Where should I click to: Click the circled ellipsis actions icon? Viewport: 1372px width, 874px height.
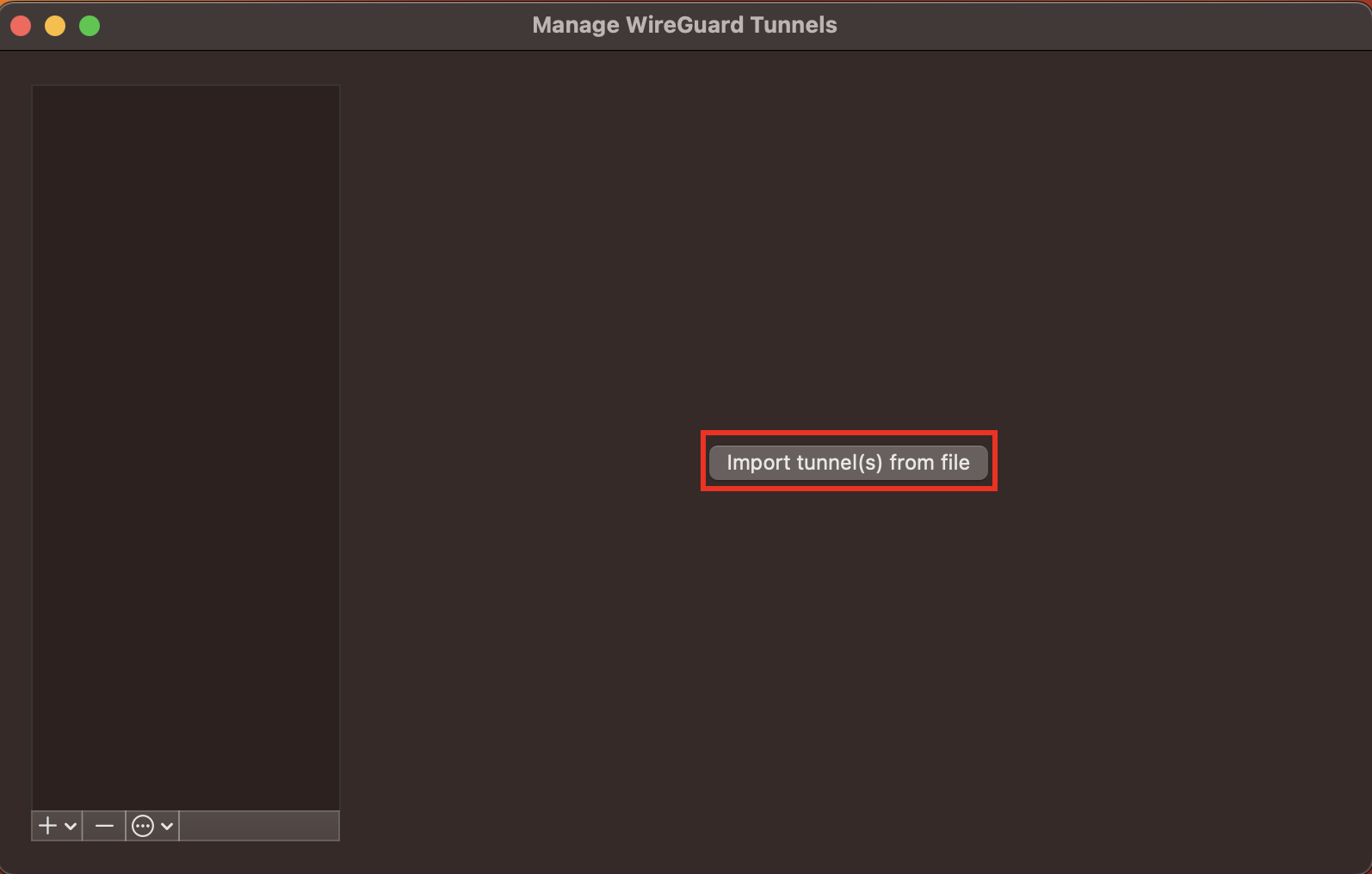point(143,826)
